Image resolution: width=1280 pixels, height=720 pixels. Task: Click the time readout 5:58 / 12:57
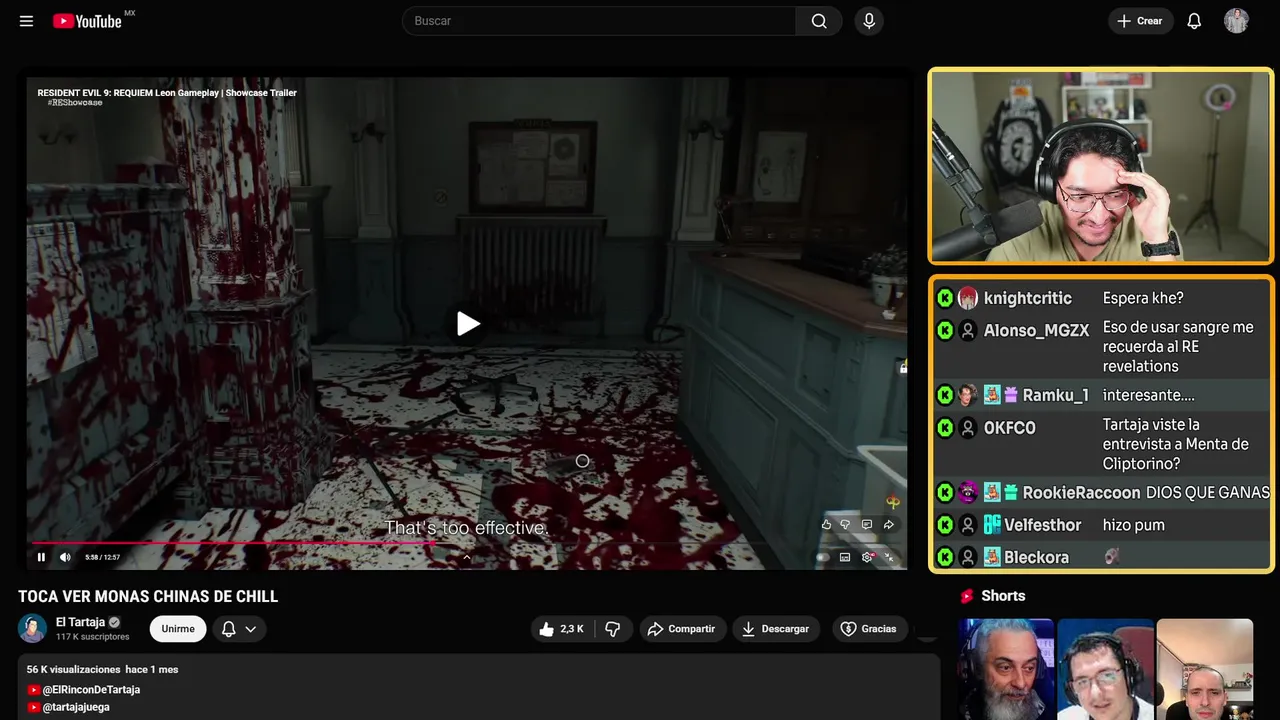(x=103, y=557)
